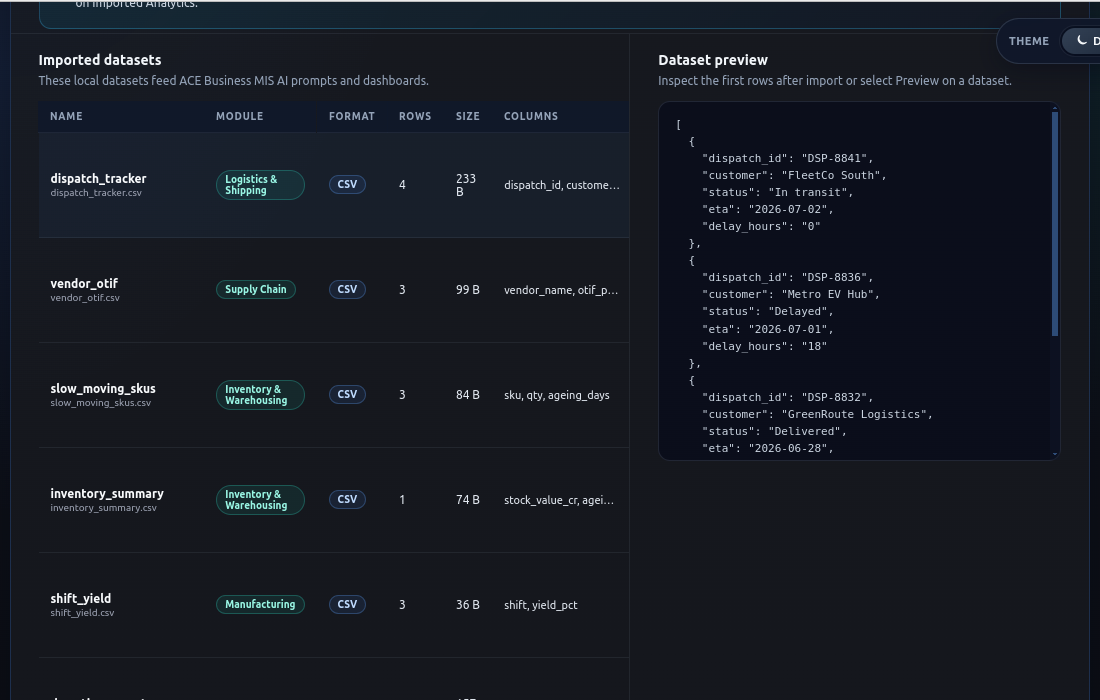This screenshot has width=1100, height=700.
Task: Click the 233 B size cell
Action: (466, 185)
